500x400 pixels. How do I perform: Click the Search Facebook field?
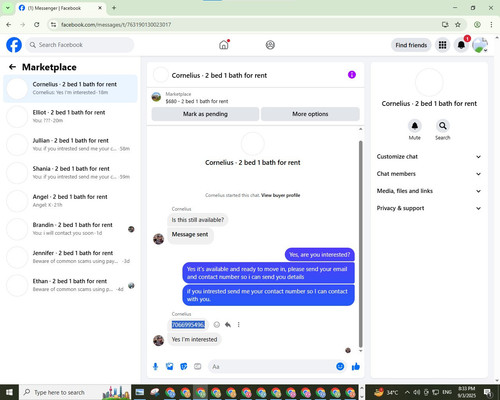pyautogui.click(x=80, y=45)
